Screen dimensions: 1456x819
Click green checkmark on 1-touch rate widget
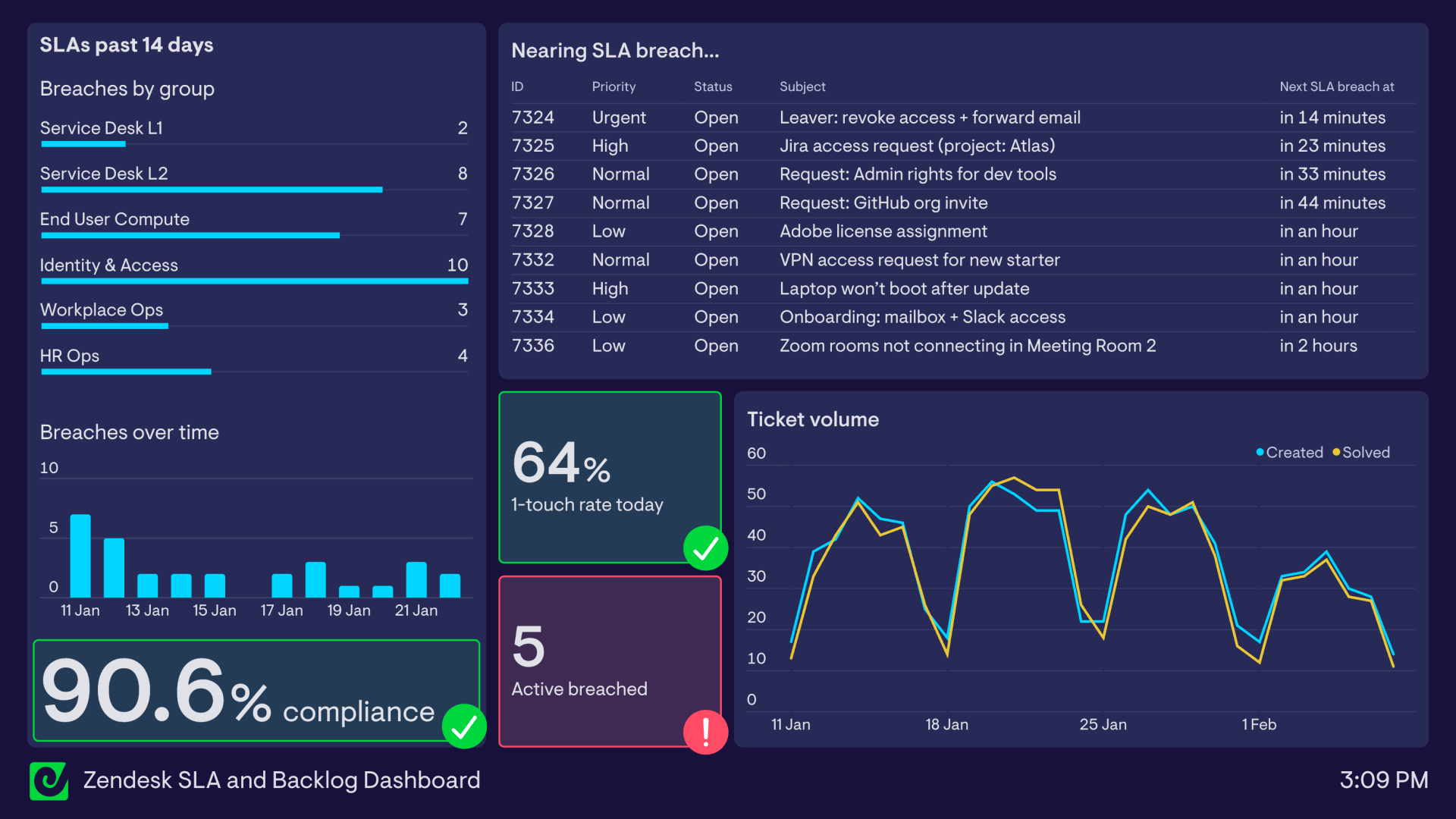click(705, 548)
